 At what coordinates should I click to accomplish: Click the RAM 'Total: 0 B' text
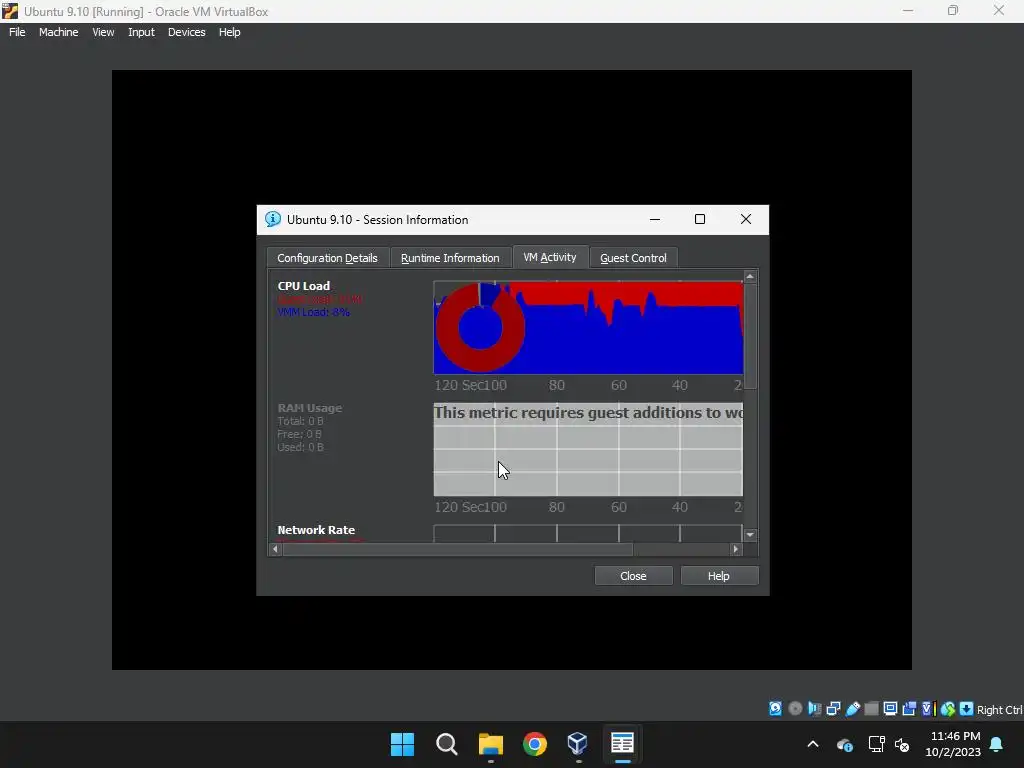pos(300,421)
